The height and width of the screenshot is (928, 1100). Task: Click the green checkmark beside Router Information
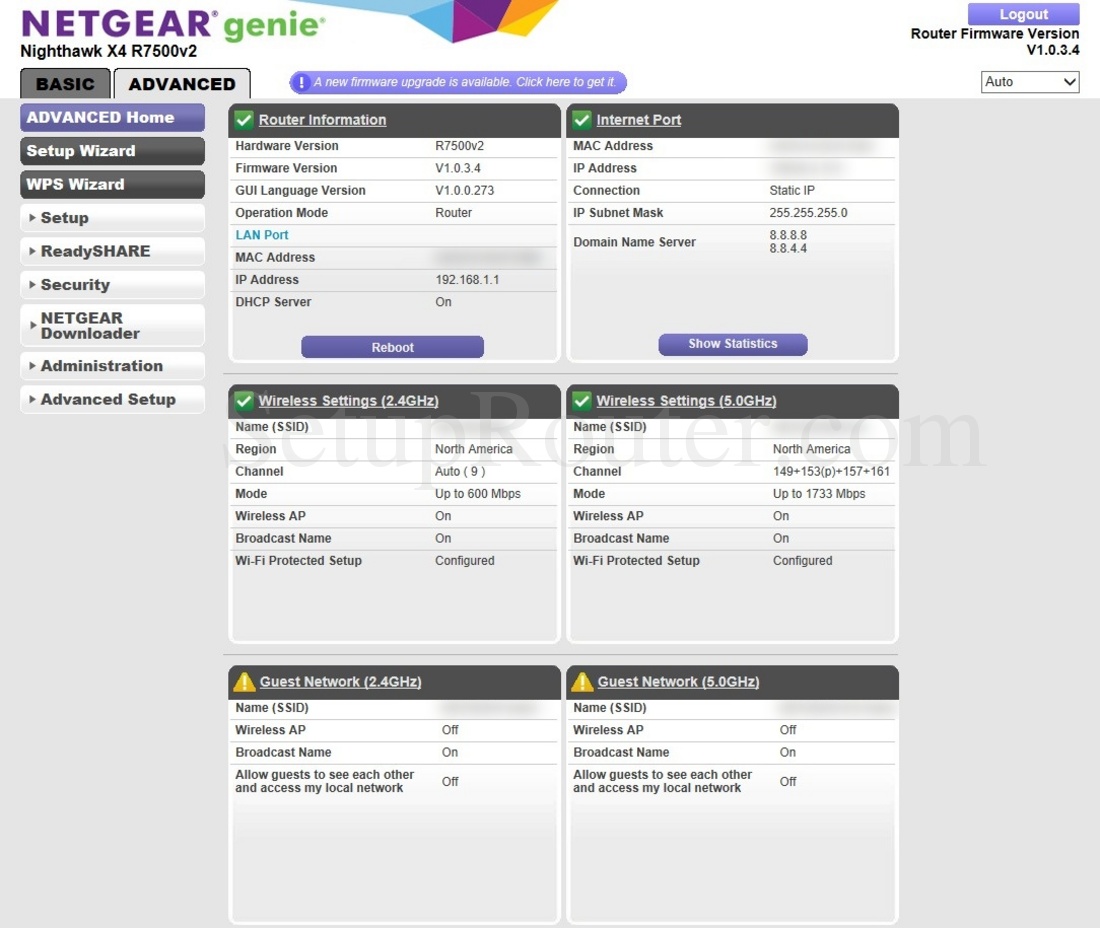[x=243, y=119]
